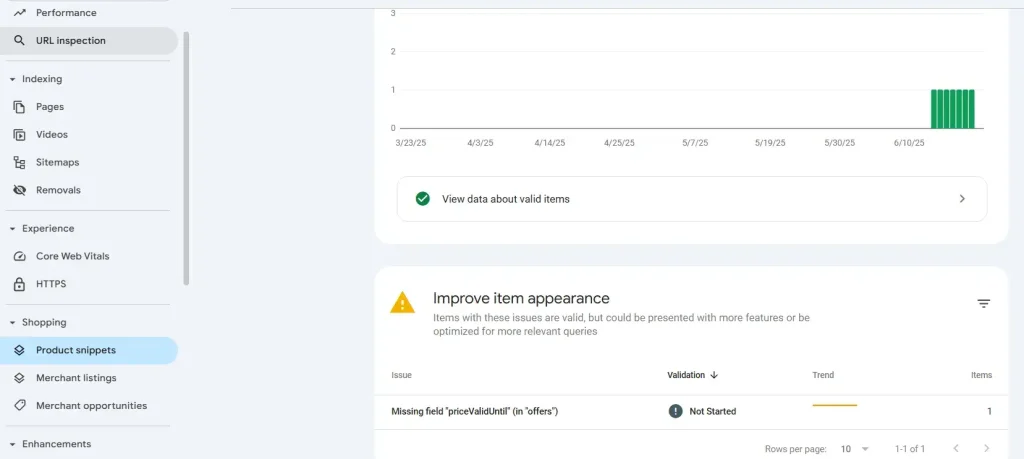Collapse the Indexing section
Screen dimensions: 1024x459
coord(12,79)
